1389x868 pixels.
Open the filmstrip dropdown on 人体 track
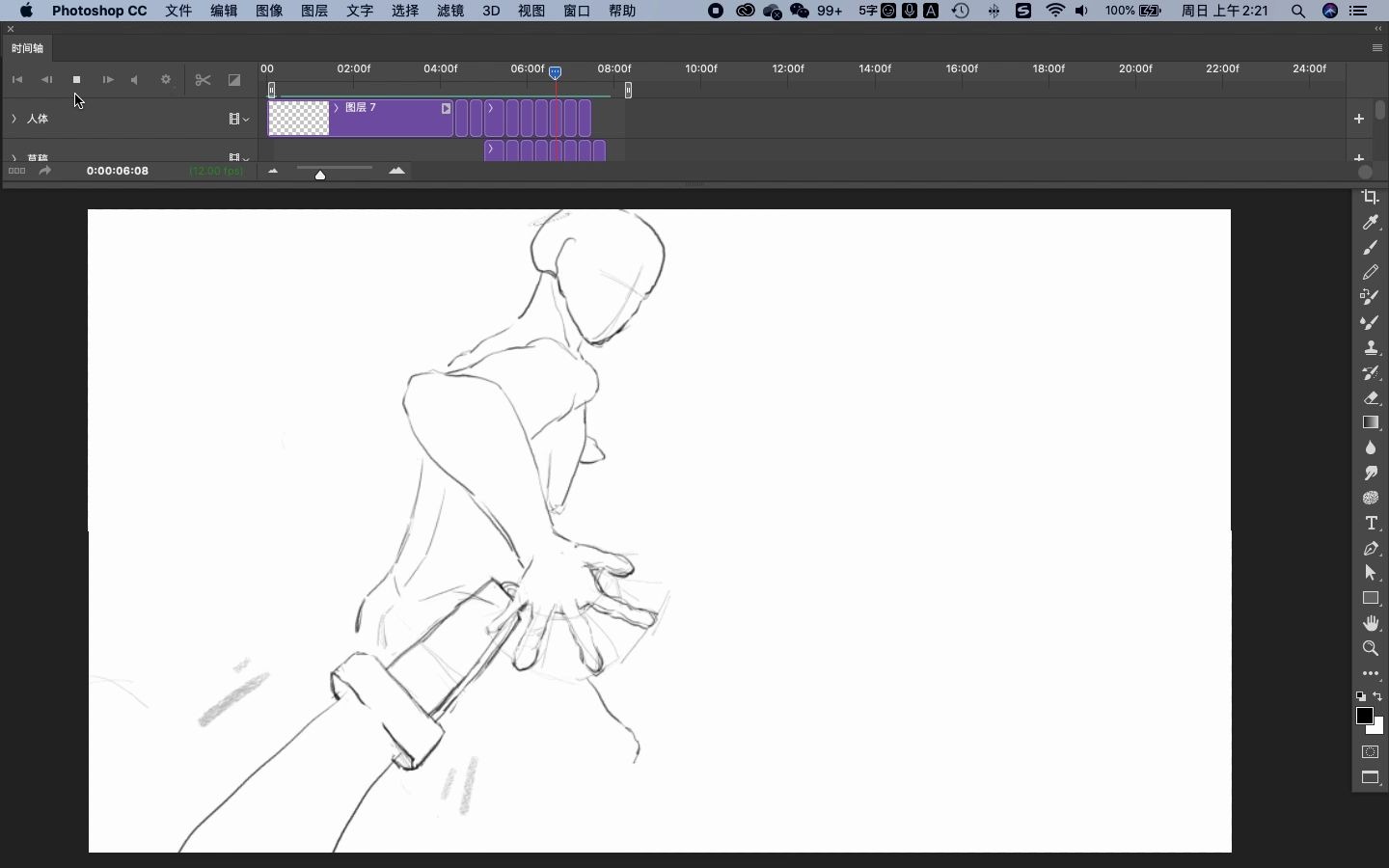click(x=237, y=119)
